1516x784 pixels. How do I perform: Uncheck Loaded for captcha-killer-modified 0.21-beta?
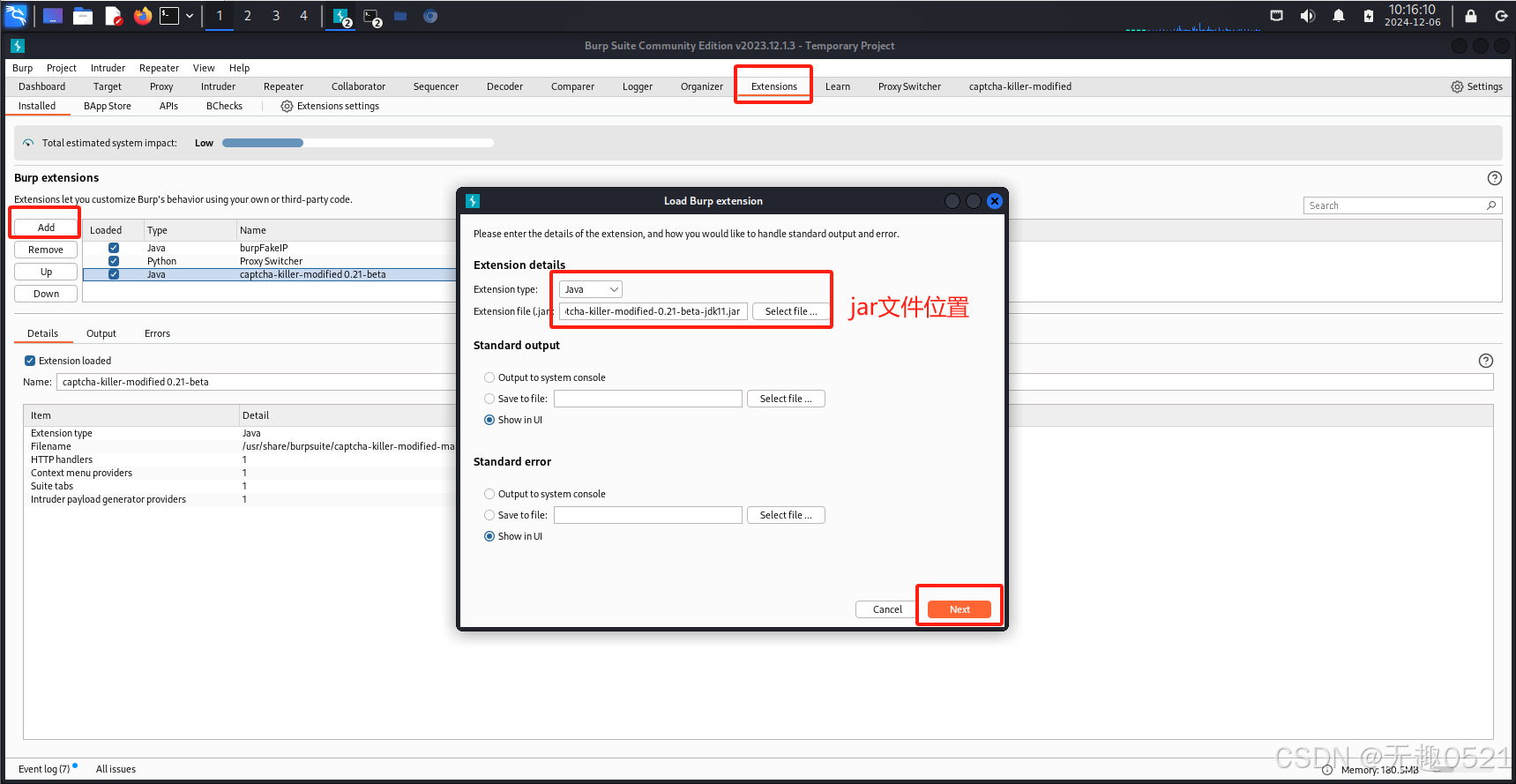(x=114, y=274)
